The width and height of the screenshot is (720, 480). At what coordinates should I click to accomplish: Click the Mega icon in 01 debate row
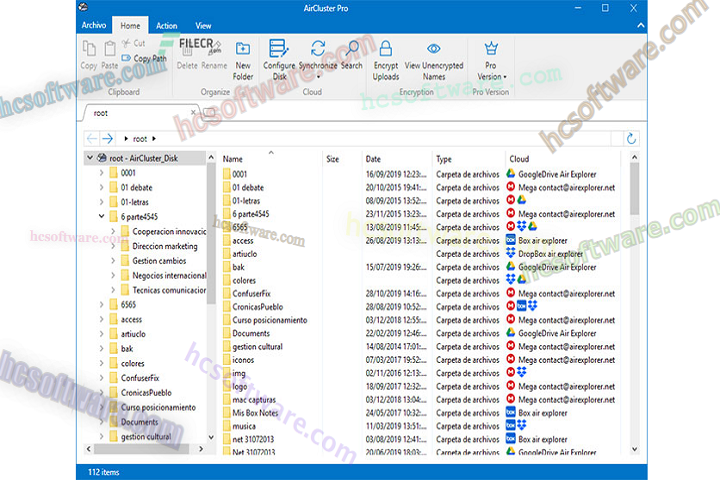point(511,187)
